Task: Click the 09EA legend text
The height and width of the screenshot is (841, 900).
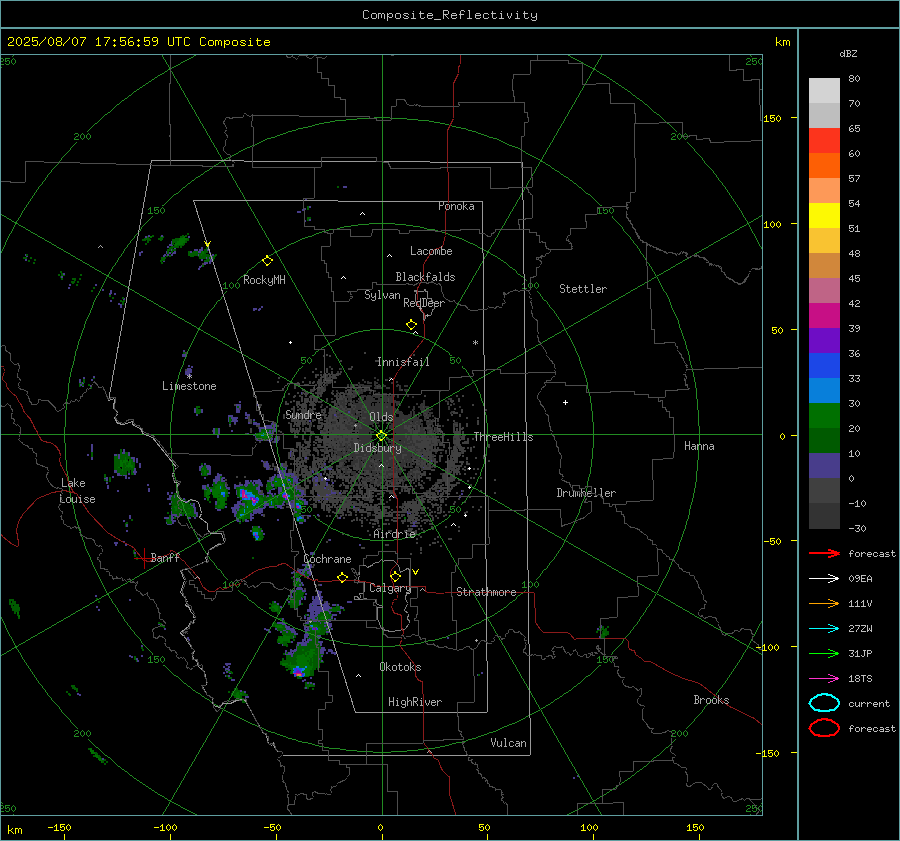Action: 860,579
